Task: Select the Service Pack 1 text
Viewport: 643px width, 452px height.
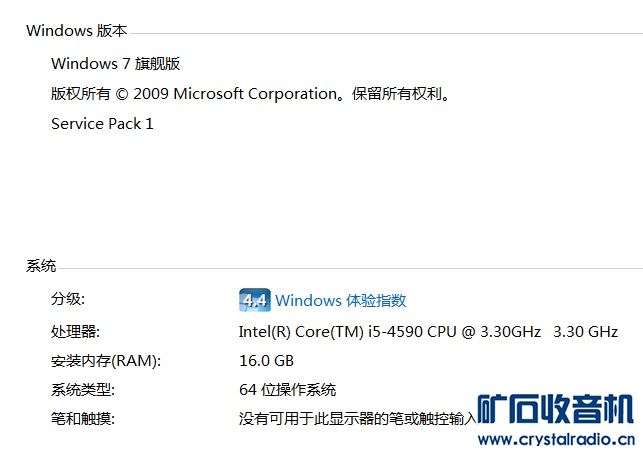Action: [102, 124]
